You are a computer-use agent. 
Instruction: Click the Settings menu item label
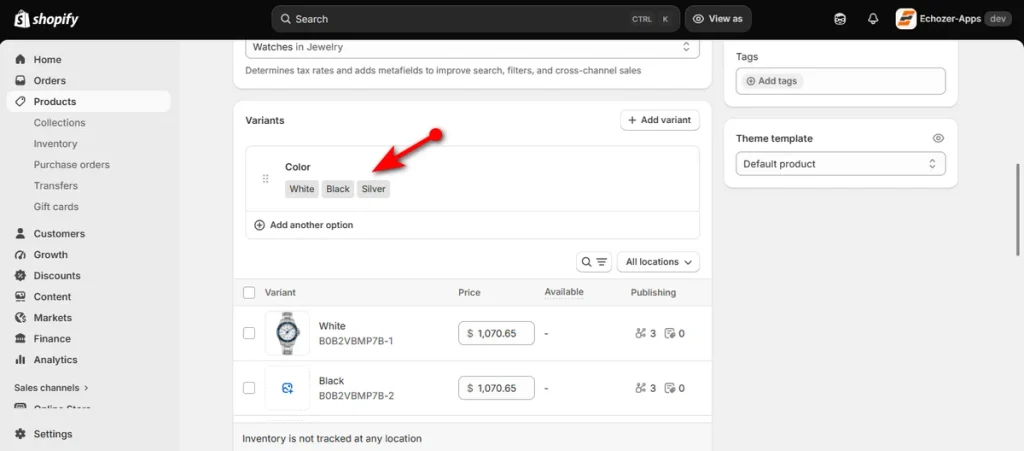tap(53, 434)
